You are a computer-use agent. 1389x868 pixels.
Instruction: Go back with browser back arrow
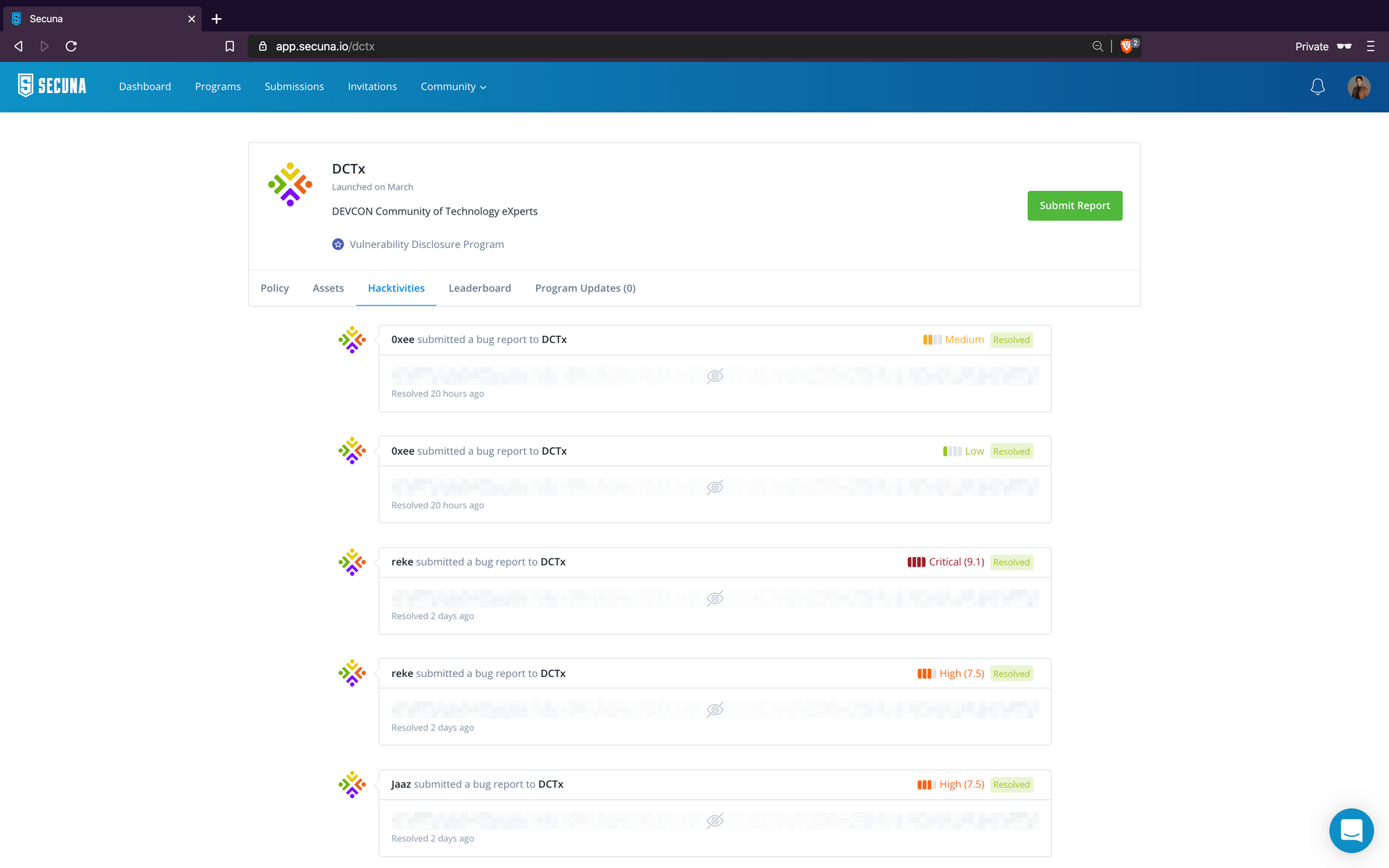(x=19, y=47)
